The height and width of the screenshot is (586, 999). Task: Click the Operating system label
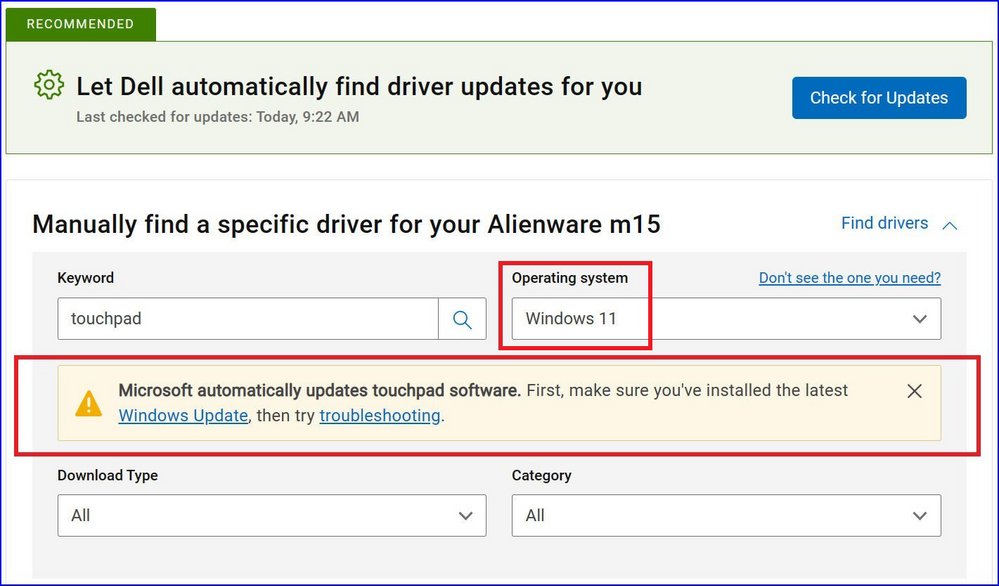click(570, 278)
